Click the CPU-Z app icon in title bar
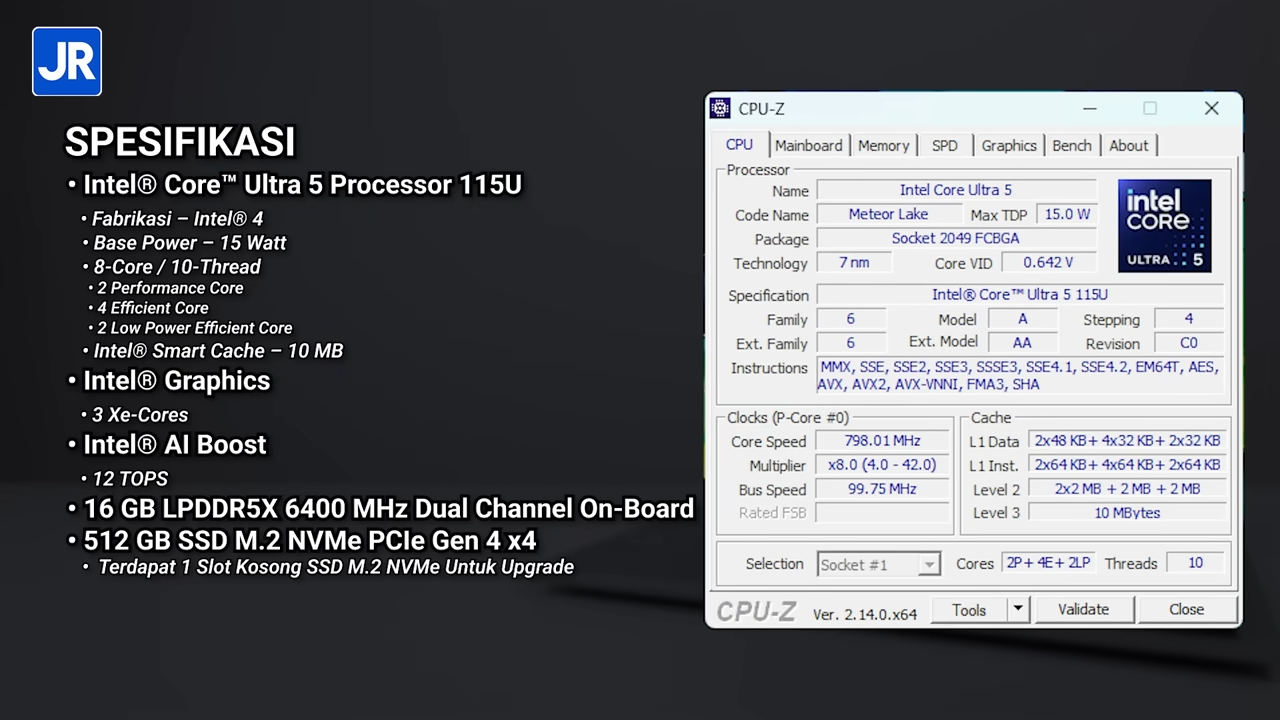Screen dimensions: 1280x720 pos(720,109)
